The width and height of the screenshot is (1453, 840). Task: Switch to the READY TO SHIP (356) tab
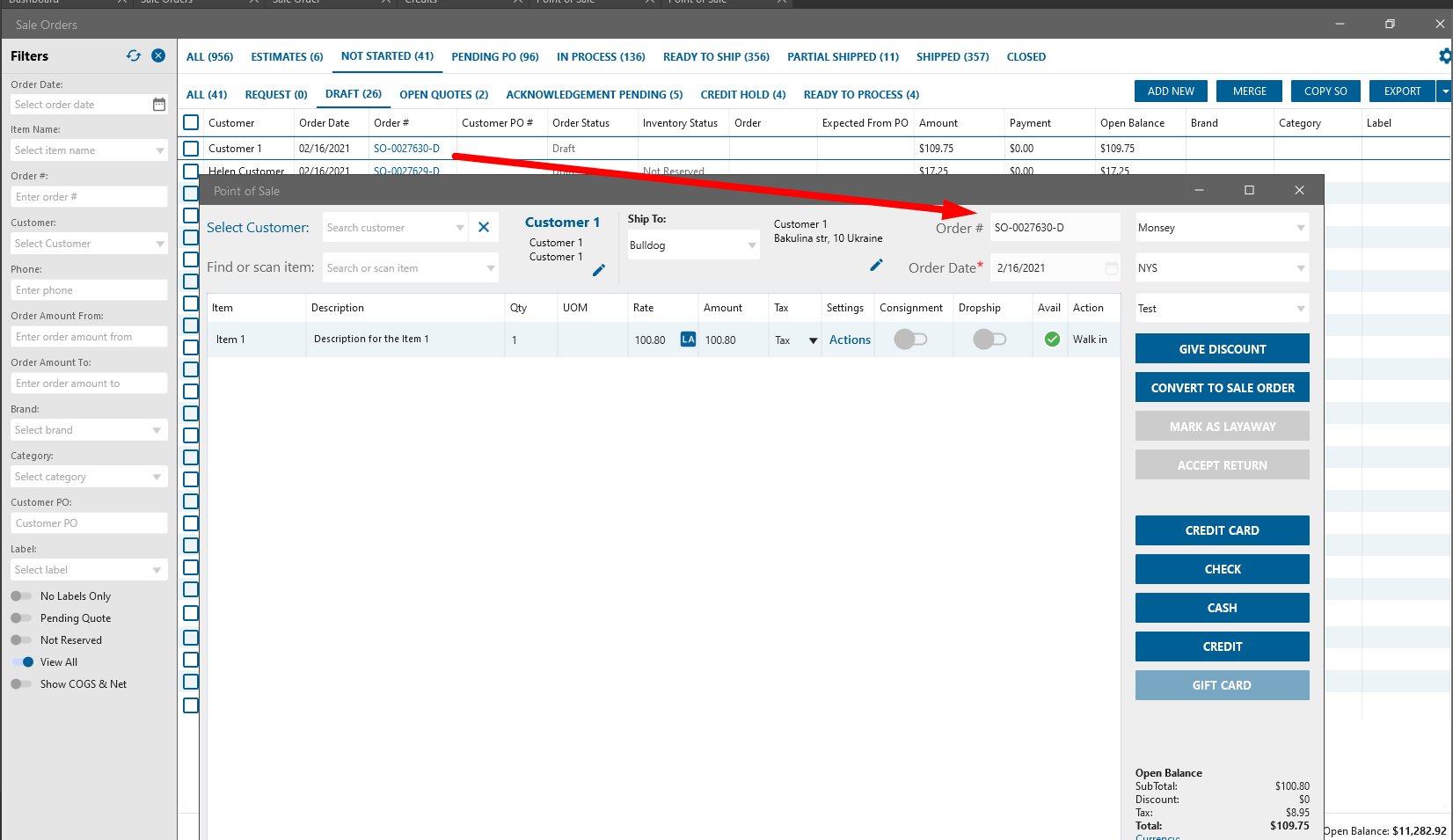click(x=716, y=57)
